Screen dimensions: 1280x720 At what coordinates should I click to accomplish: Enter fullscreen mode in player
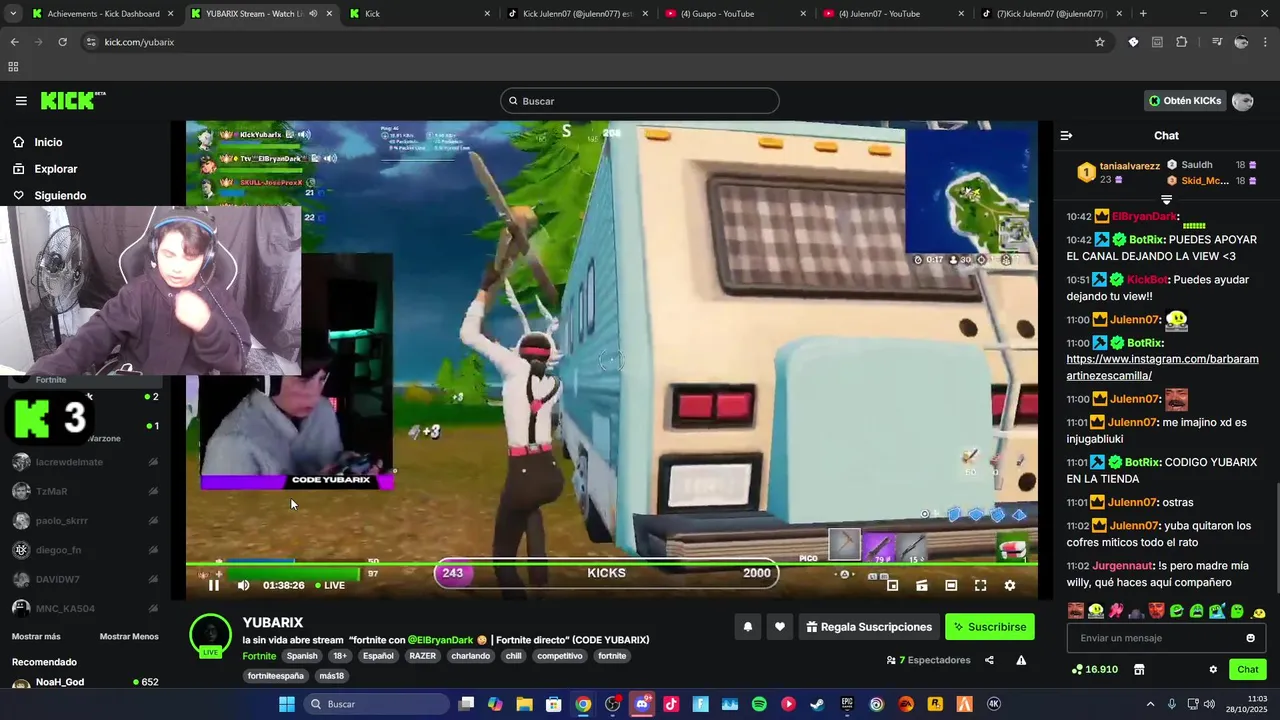(980, 585)
